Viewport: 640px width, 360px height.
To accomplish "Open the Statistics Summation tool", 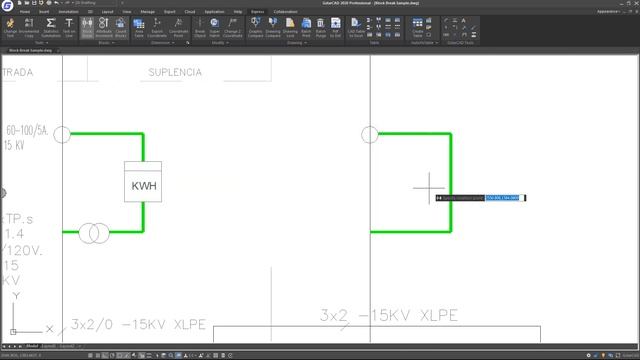I will pyautogui.click(x=51, y=28).
